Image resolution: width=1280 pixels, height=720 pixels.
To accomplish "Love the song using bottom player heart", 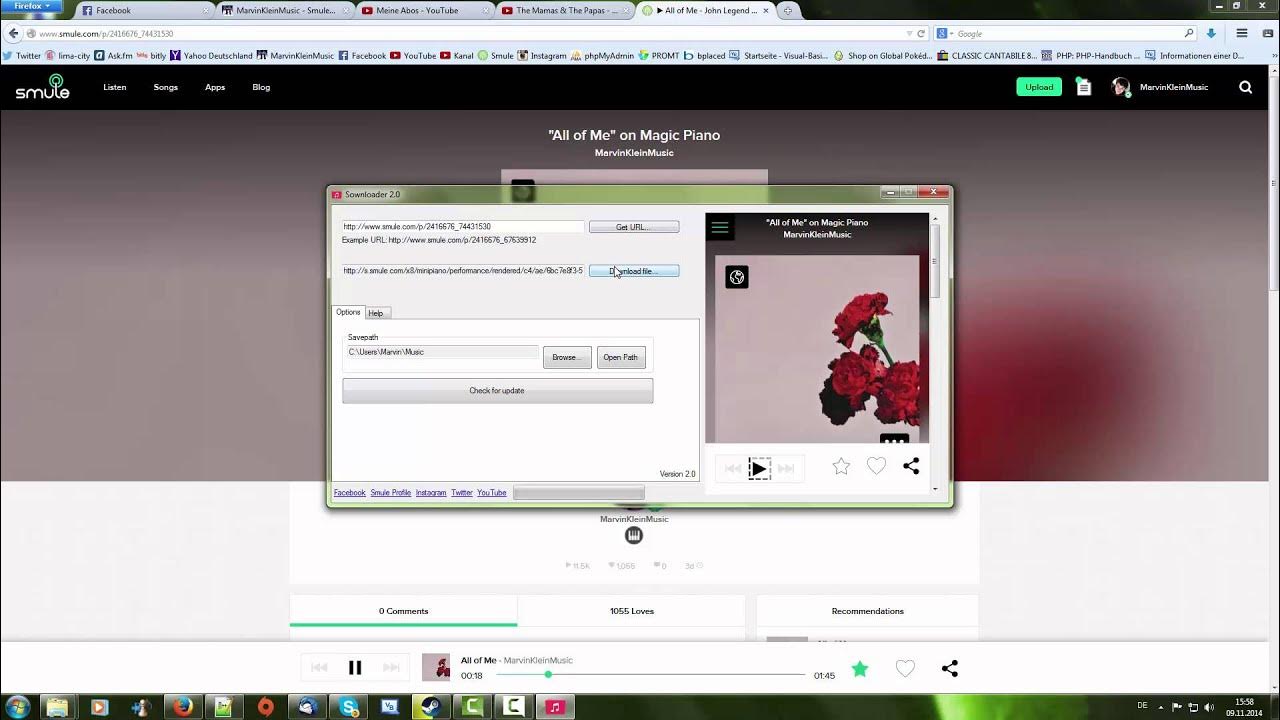I will point(905,669).
